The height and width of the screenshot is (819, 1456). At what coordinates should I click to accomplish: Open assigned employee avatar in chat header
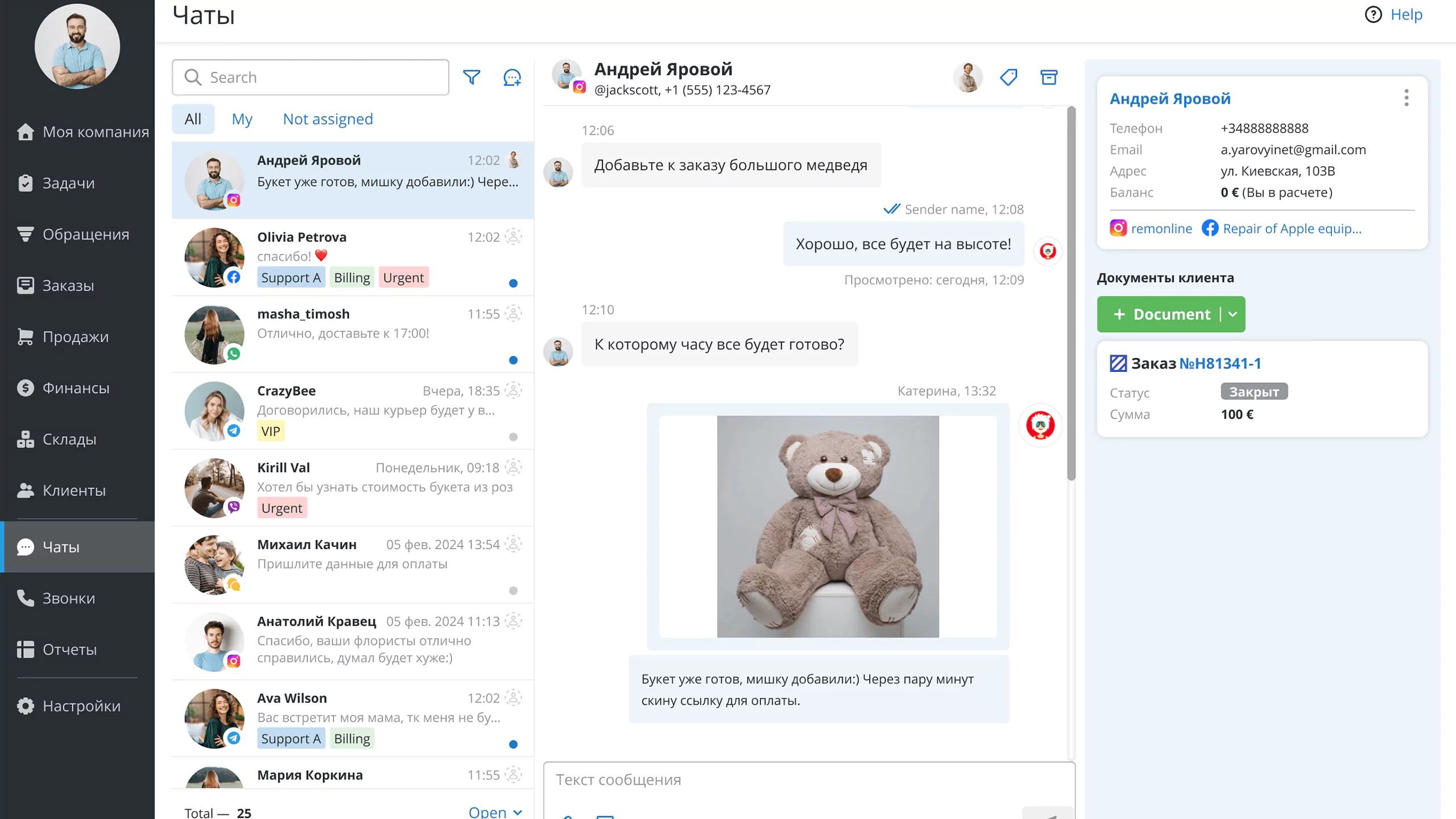(968, 77)
